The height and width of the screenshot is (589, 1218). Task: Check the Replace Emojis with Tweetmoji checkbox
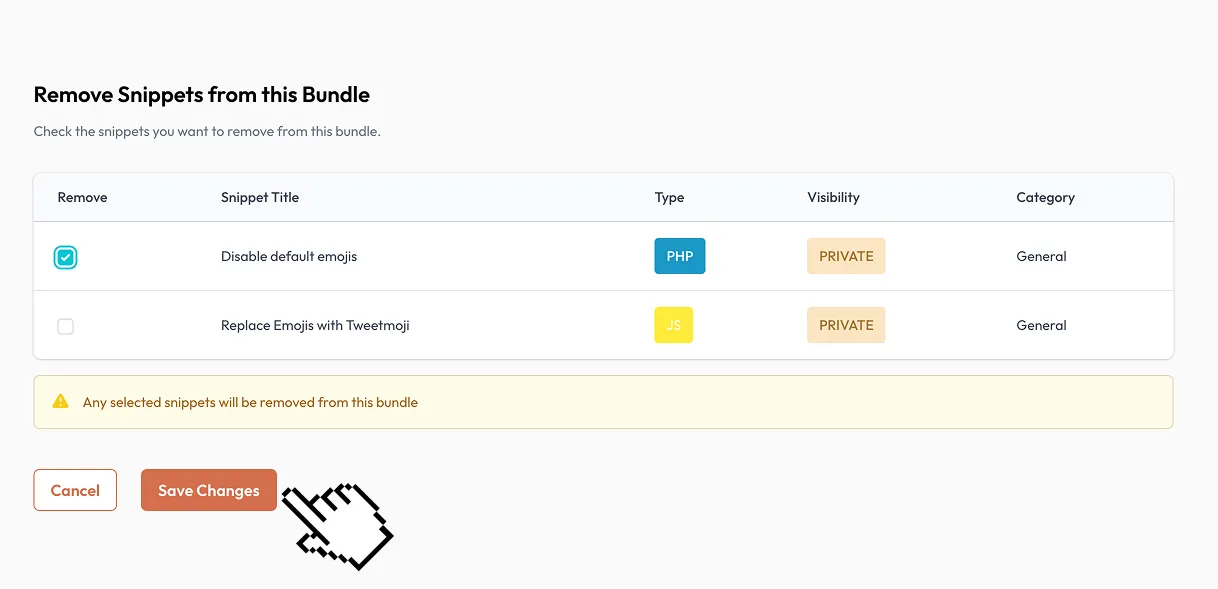(x=65, y=326)
